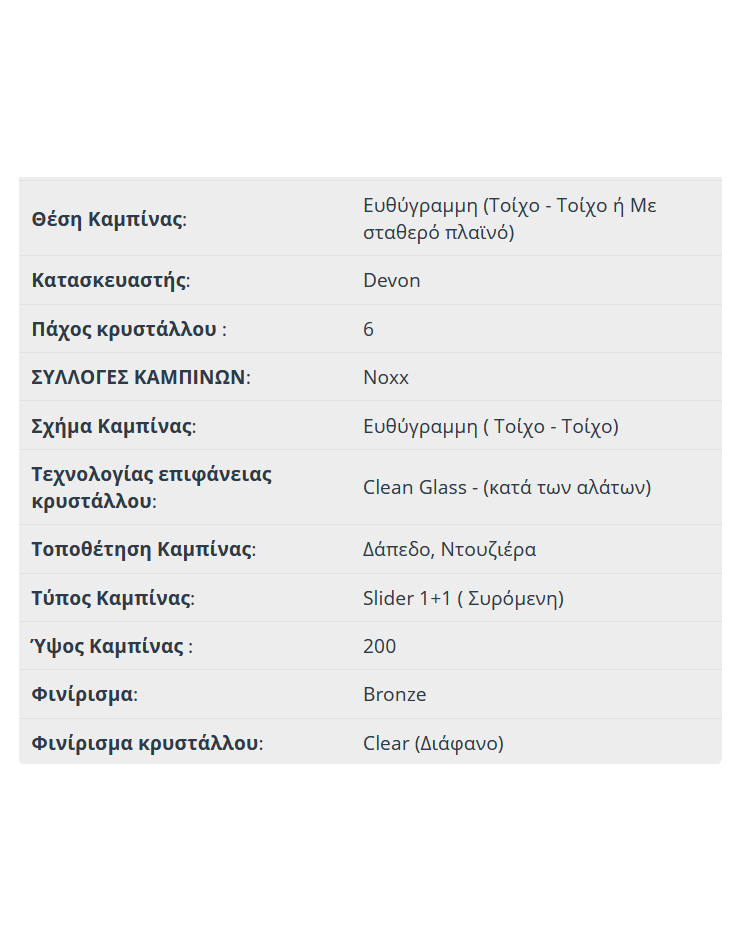The image size is (739, 939).
Task: Click the Πάχος κρυστάλλου label
Action: coord(129,329)
